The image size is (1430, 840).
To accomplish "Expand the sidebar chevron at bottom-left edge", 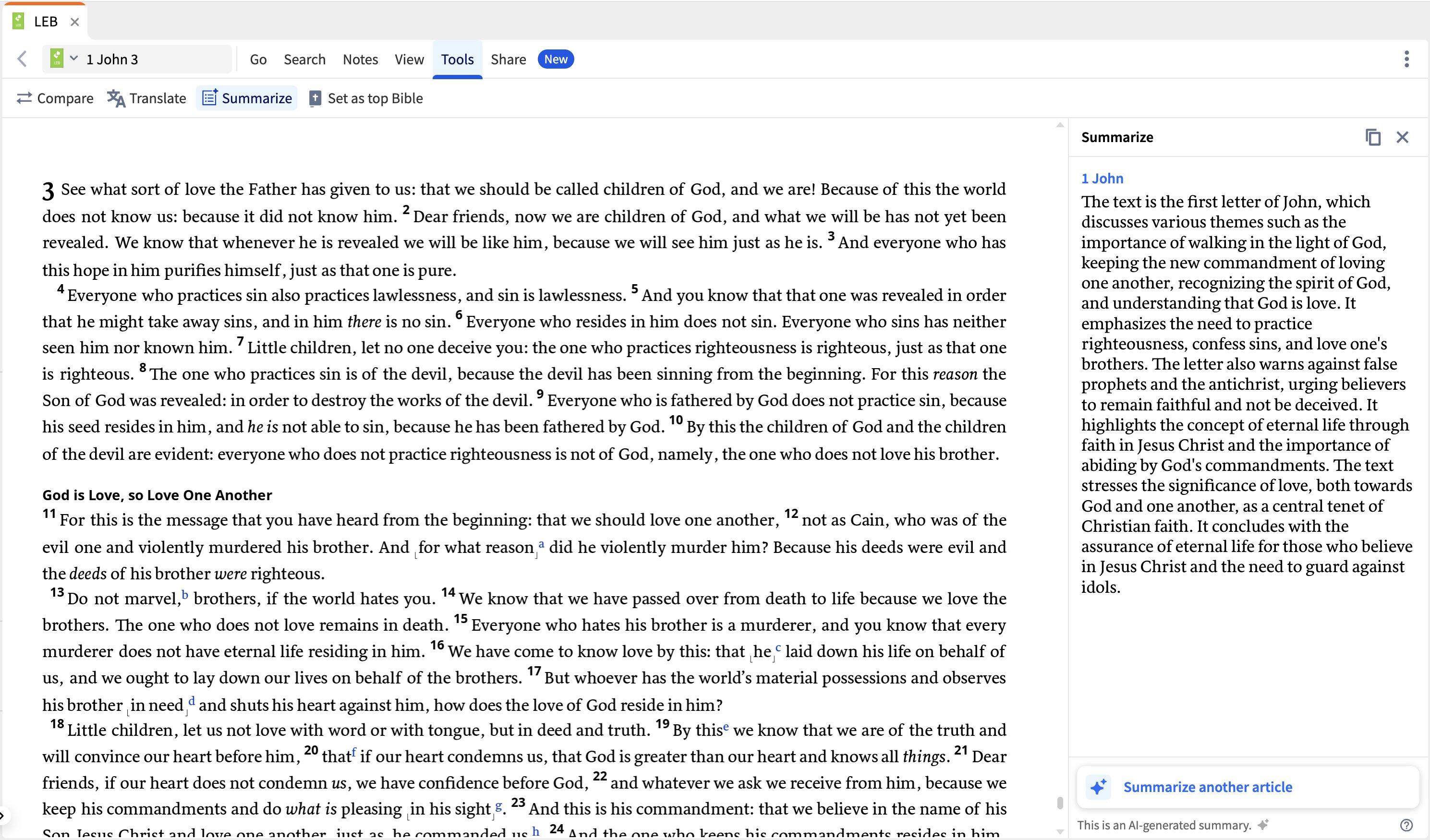I will click(3, 816).
